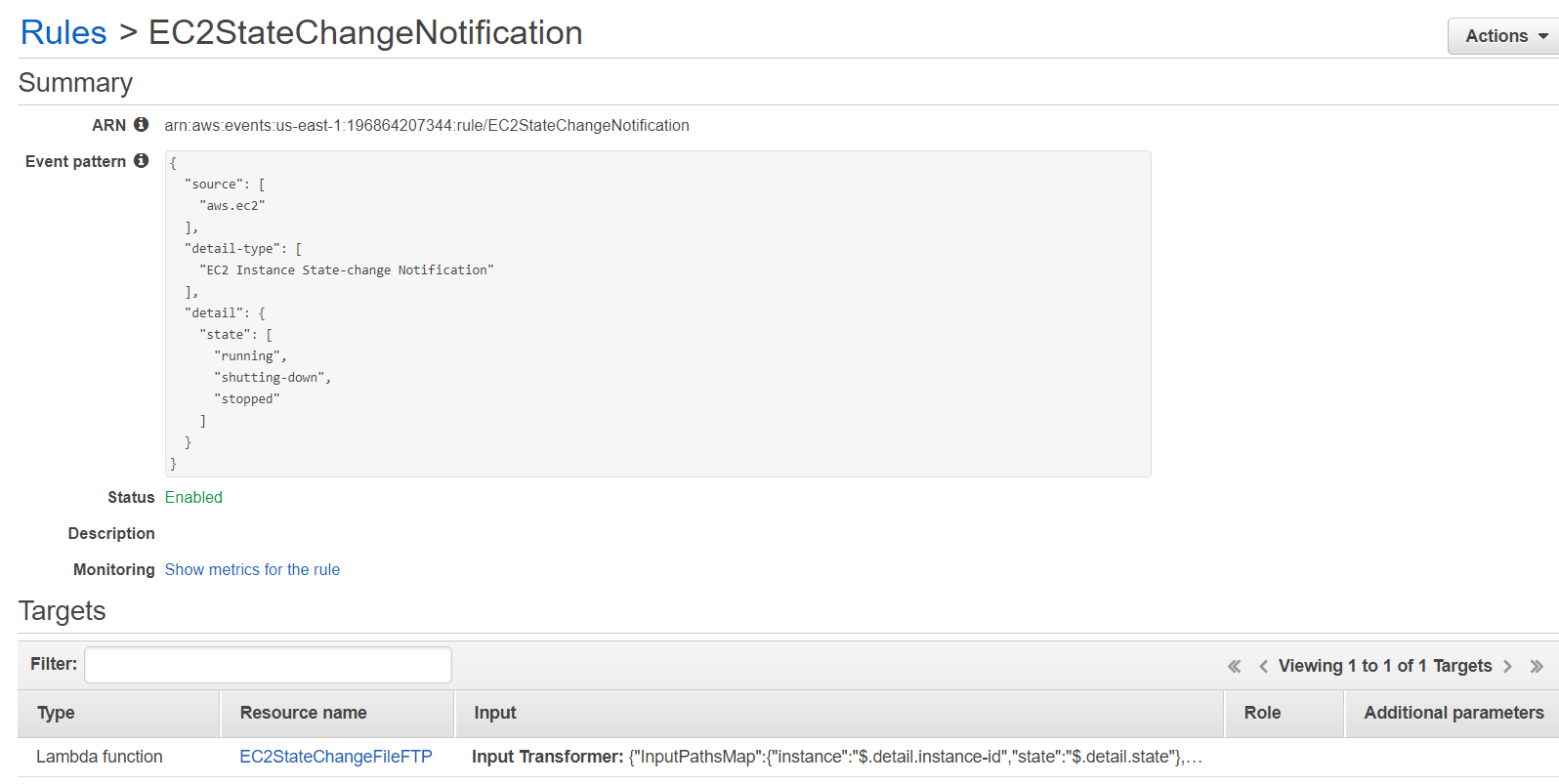Image resolution: width=1559 pixels, height=784 pixels.
Task: Expand the Additional parameters column
Action: point(1452,713)
